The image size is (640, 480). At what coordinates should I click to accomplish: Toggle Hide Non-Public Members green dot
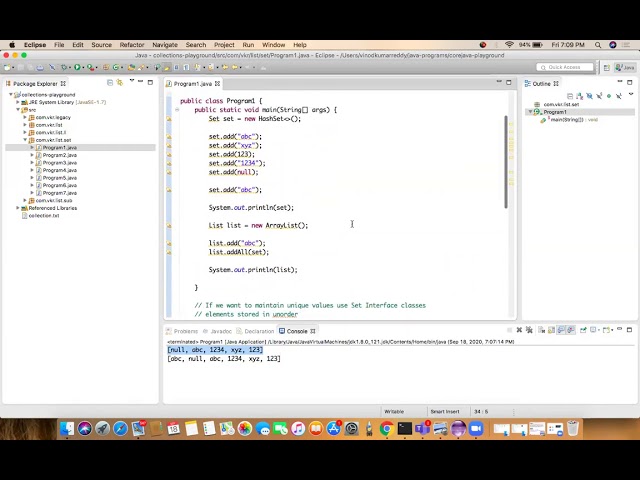[609, 96]
